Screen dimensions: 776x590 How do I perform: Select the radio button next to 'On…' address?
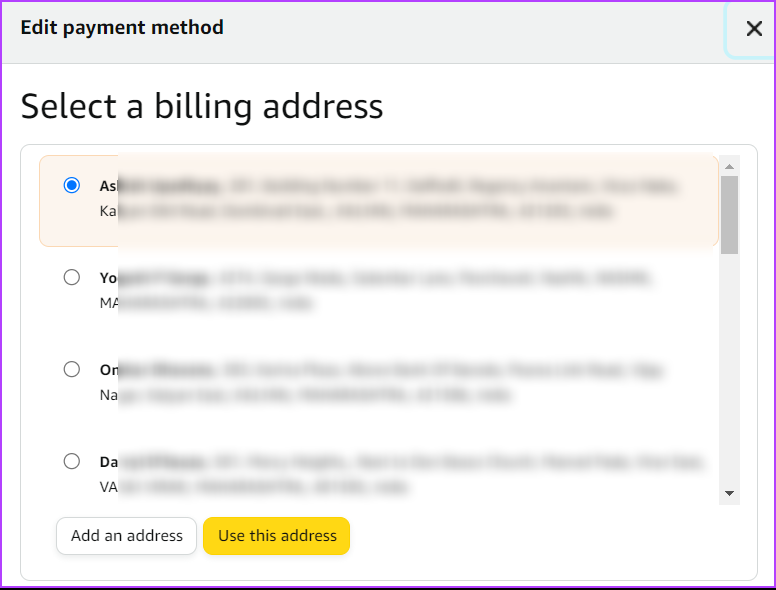tap(72, 369)
